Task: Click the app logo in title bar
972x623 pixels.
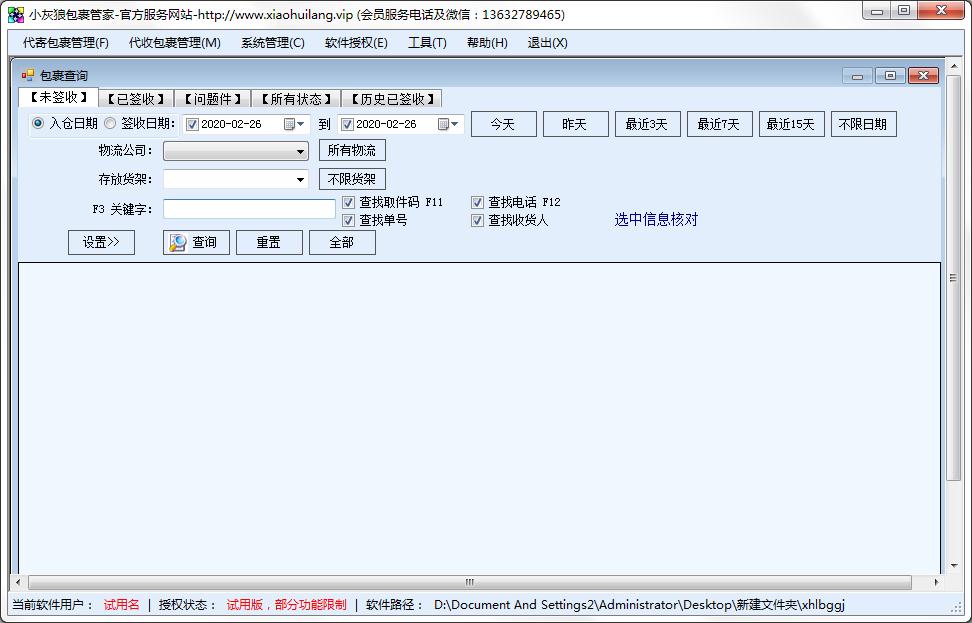Action: (x=15, y=14)
